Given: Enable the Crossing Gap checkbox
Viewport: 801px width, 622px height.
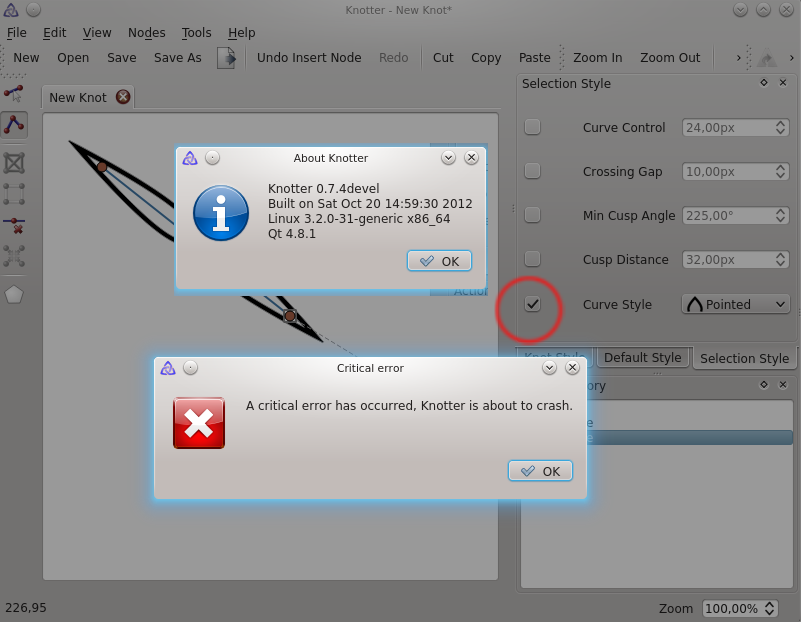Looking at the screenshot, I should point(532,171).
